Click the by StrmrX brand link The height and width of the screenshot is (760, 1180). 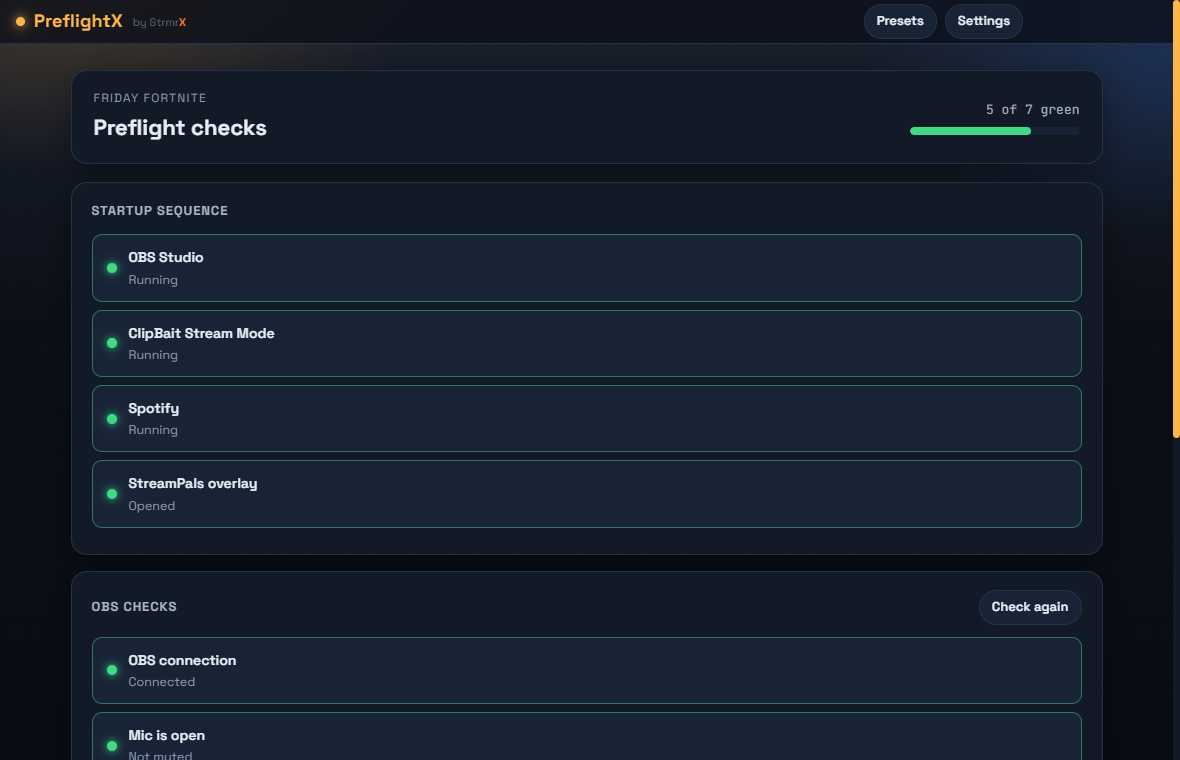[x=160, y=23]
